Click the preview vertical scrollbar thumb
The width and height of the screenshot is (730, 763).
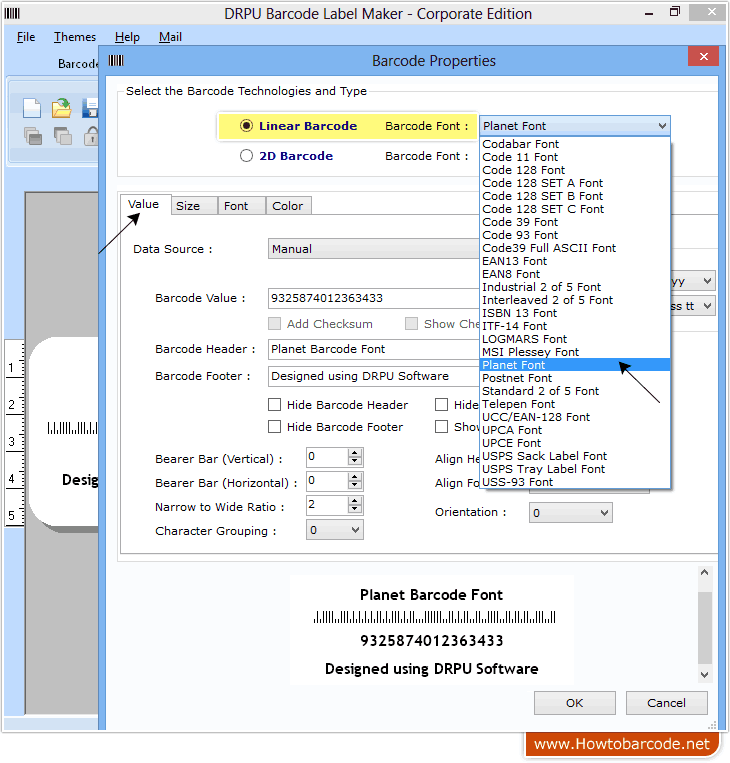(704, 628)
